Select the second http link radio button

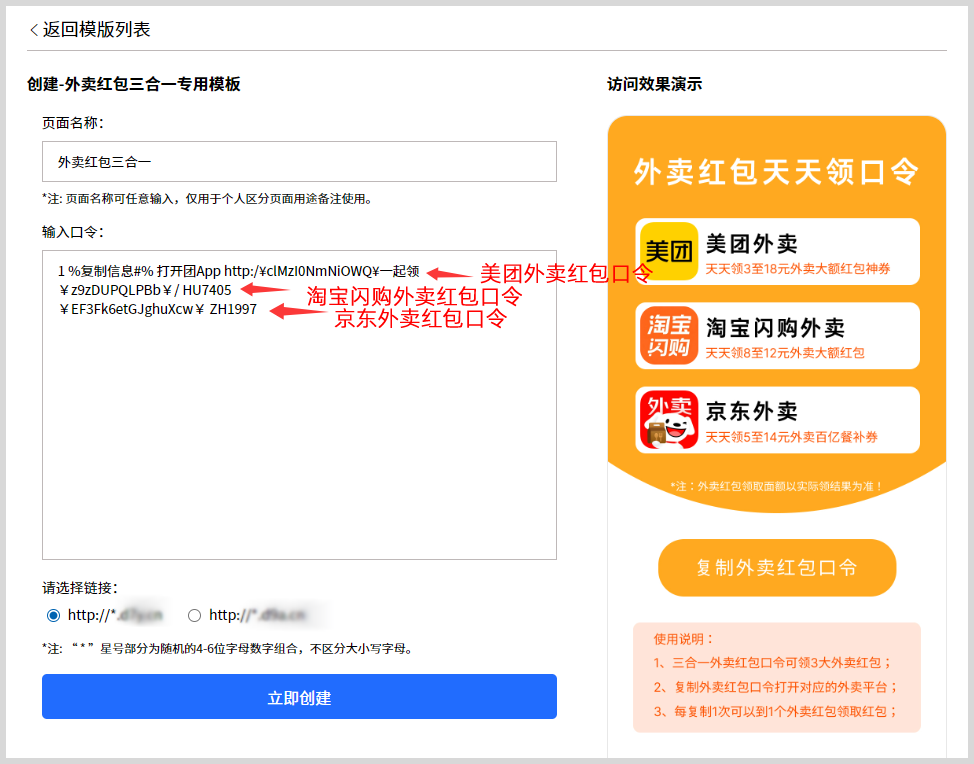pos(194,615)
